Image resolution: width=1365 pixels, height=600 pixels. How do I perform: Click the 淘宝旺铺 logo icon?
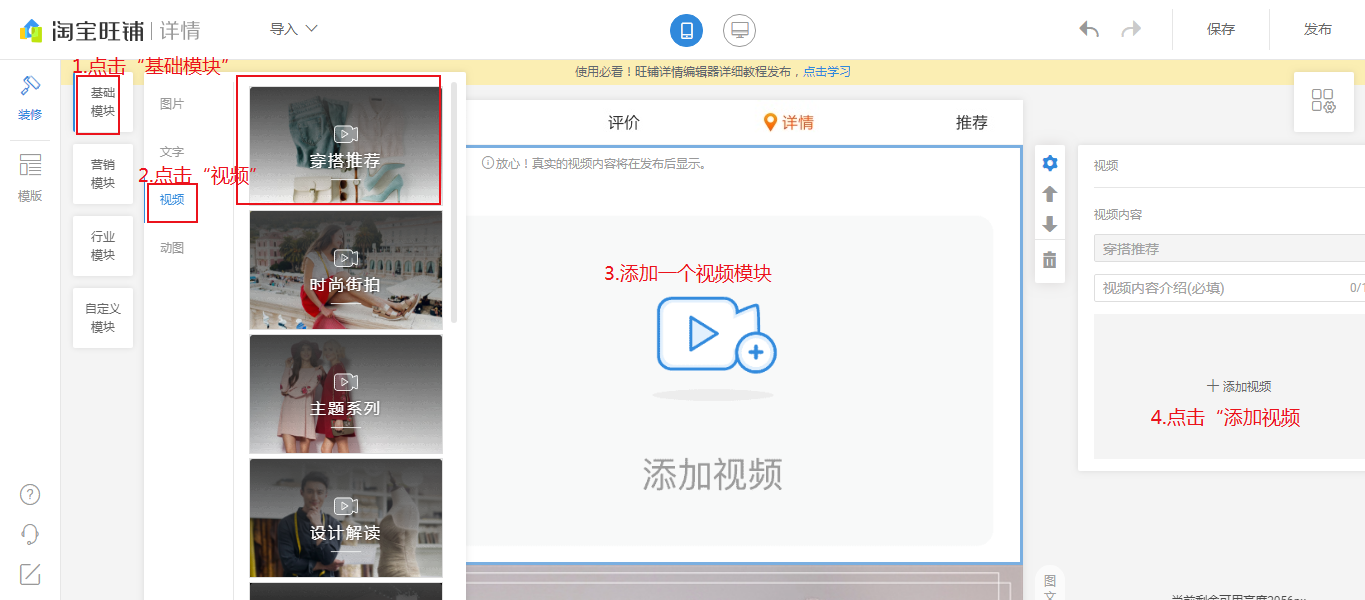point(31,30)
